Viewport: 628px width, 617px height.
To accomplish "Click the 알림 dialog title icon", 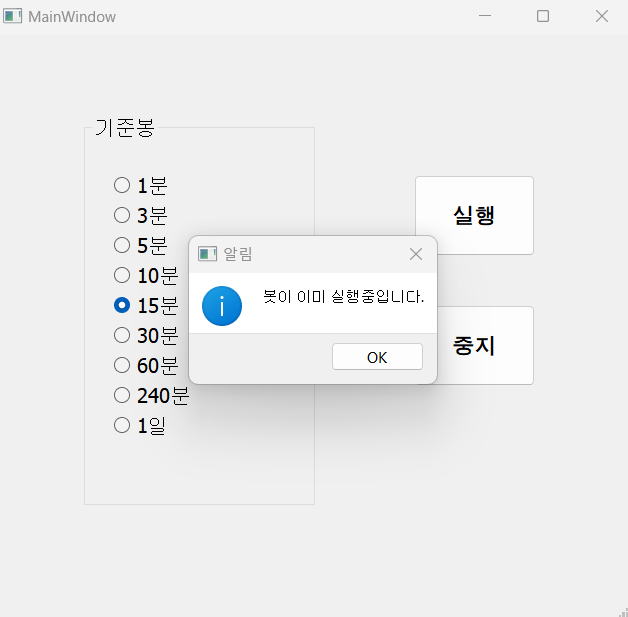I will 207,254.
